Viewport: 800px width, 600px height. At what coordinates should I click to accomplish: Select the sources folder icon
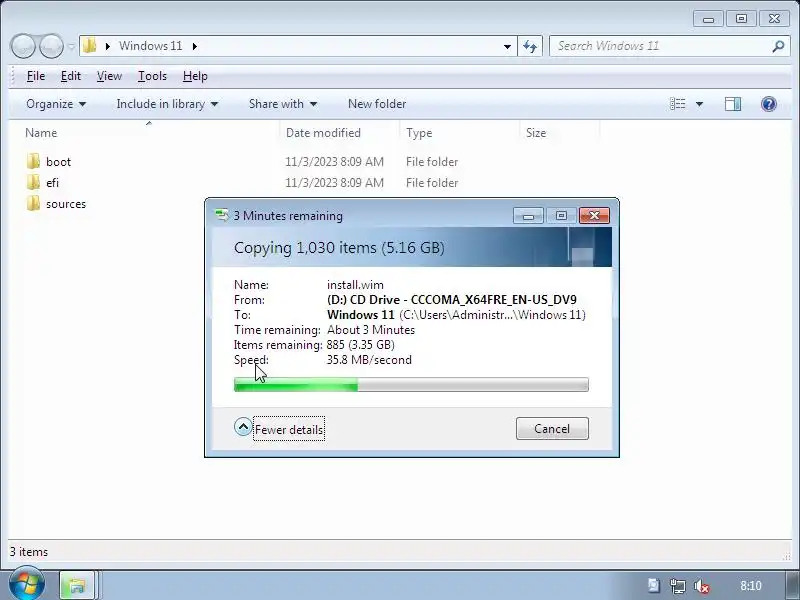[x=33, y=204]
